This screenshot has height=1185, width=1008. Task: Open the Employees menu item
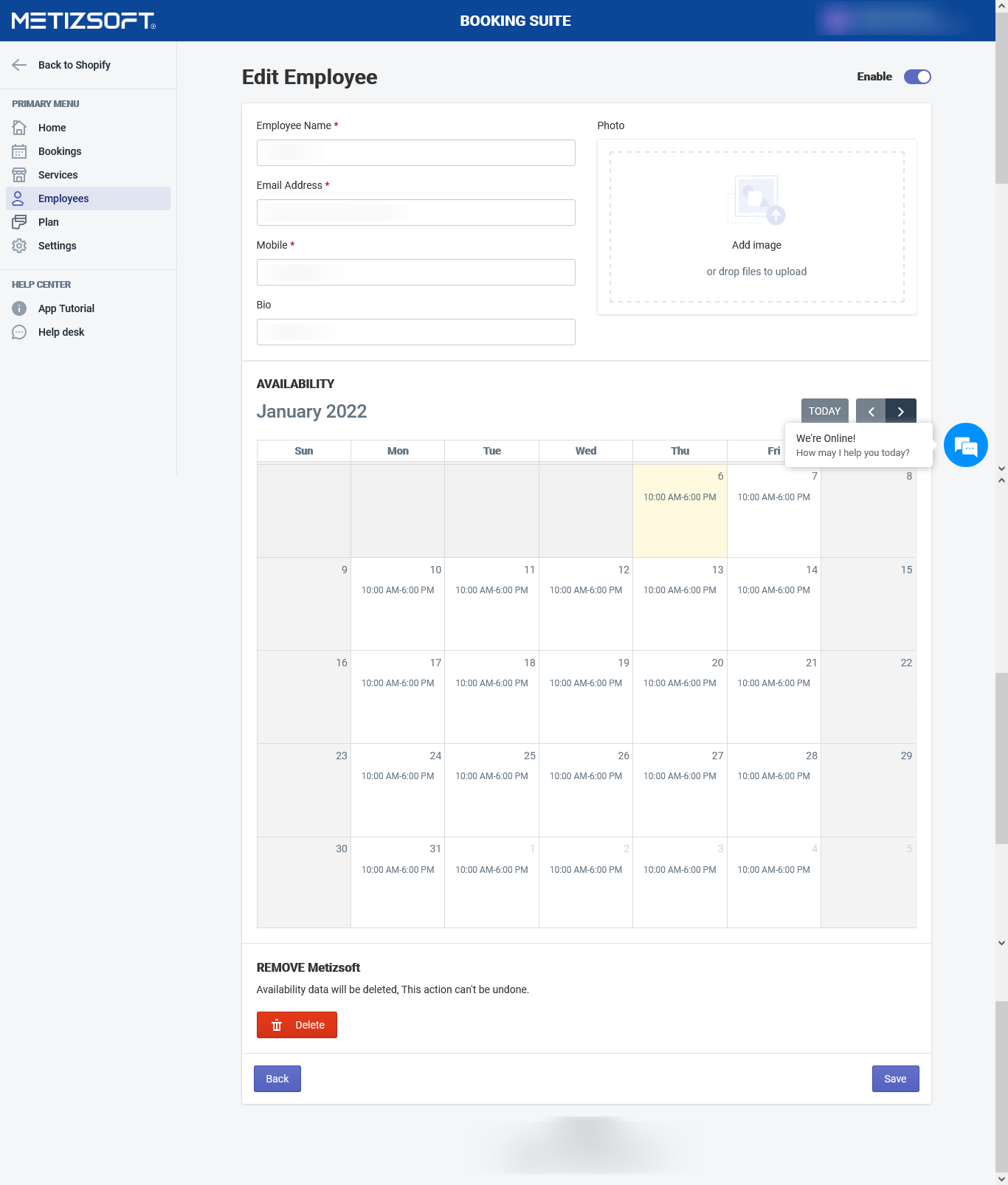click(x=63, y=198)
